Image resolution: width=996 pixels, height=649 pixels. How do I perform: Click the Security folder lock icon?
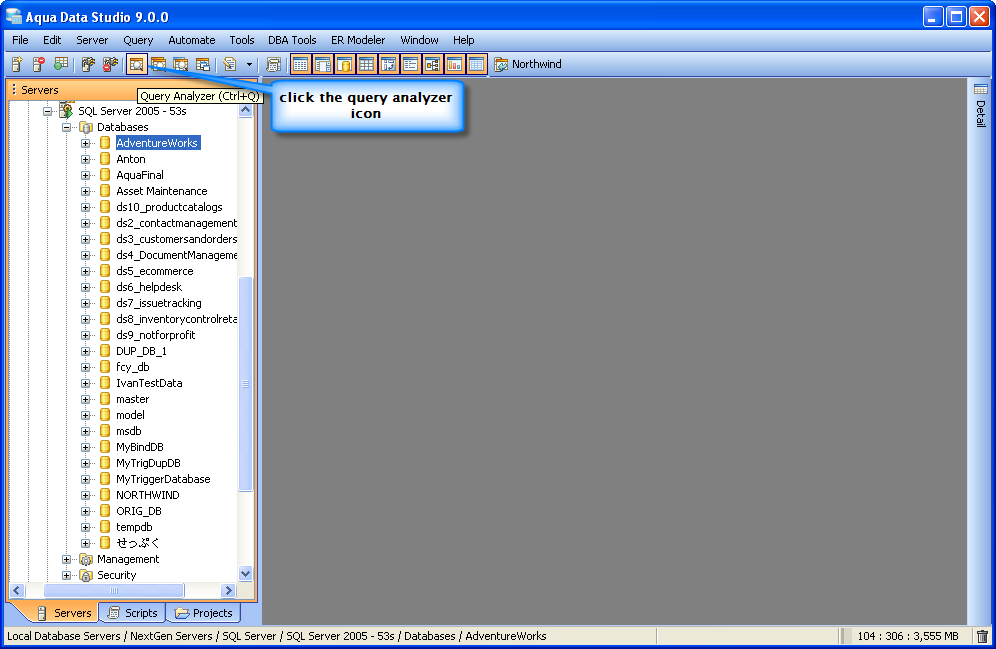(86, 575)
